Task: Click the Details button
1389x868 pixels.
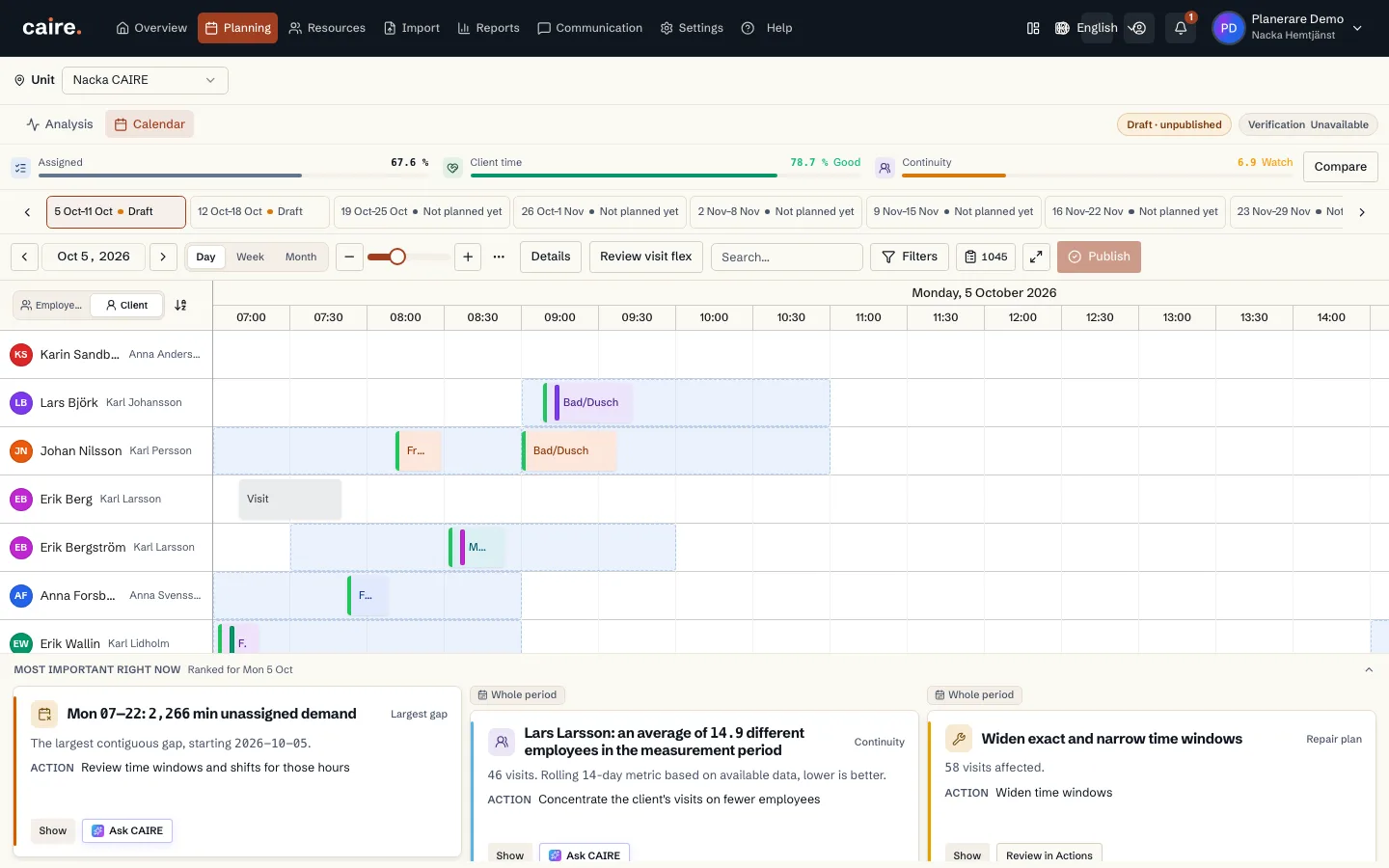Action: (x=551, y=257)
